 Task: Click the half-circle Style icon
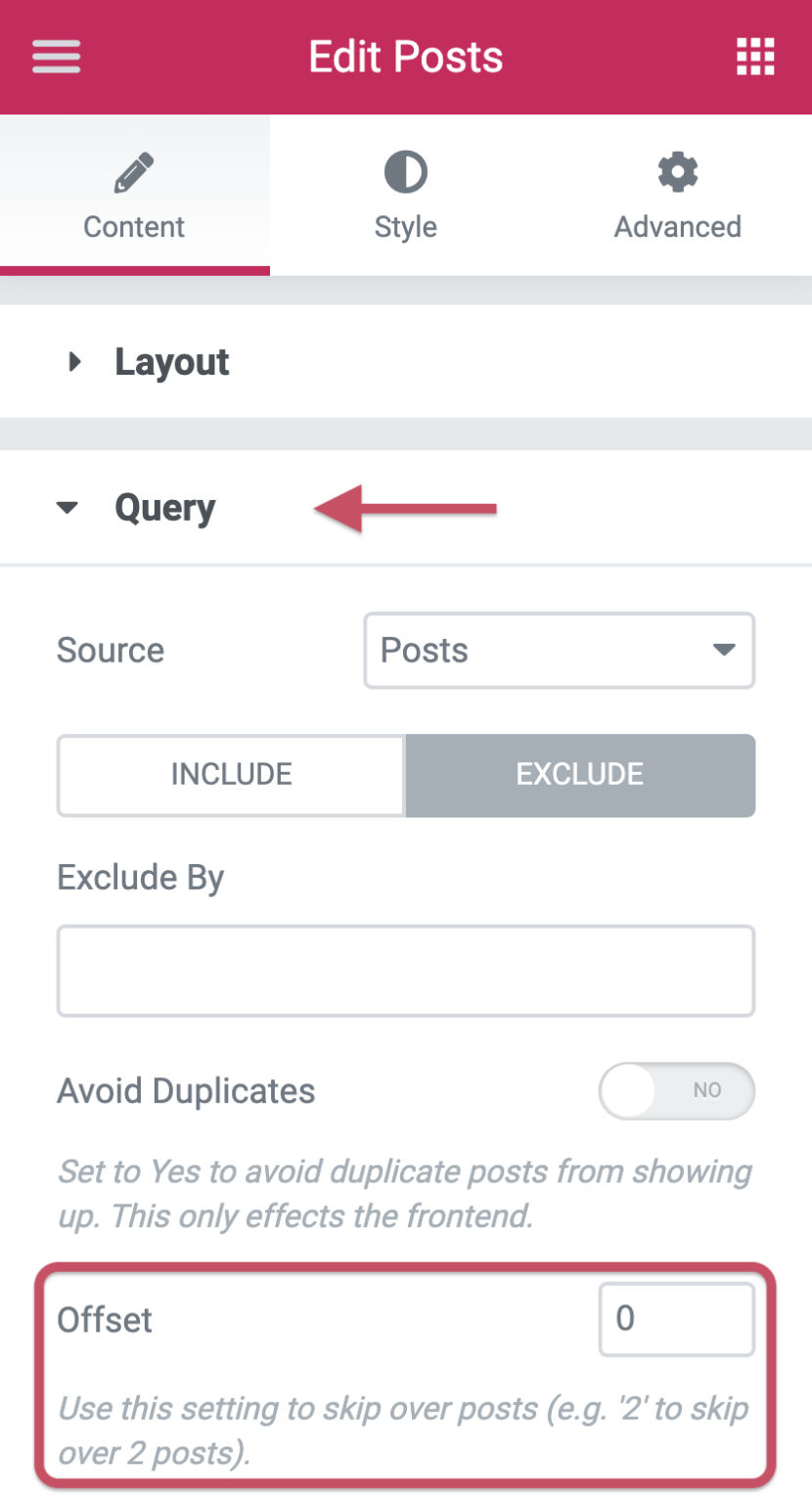[x=405, y=173]
